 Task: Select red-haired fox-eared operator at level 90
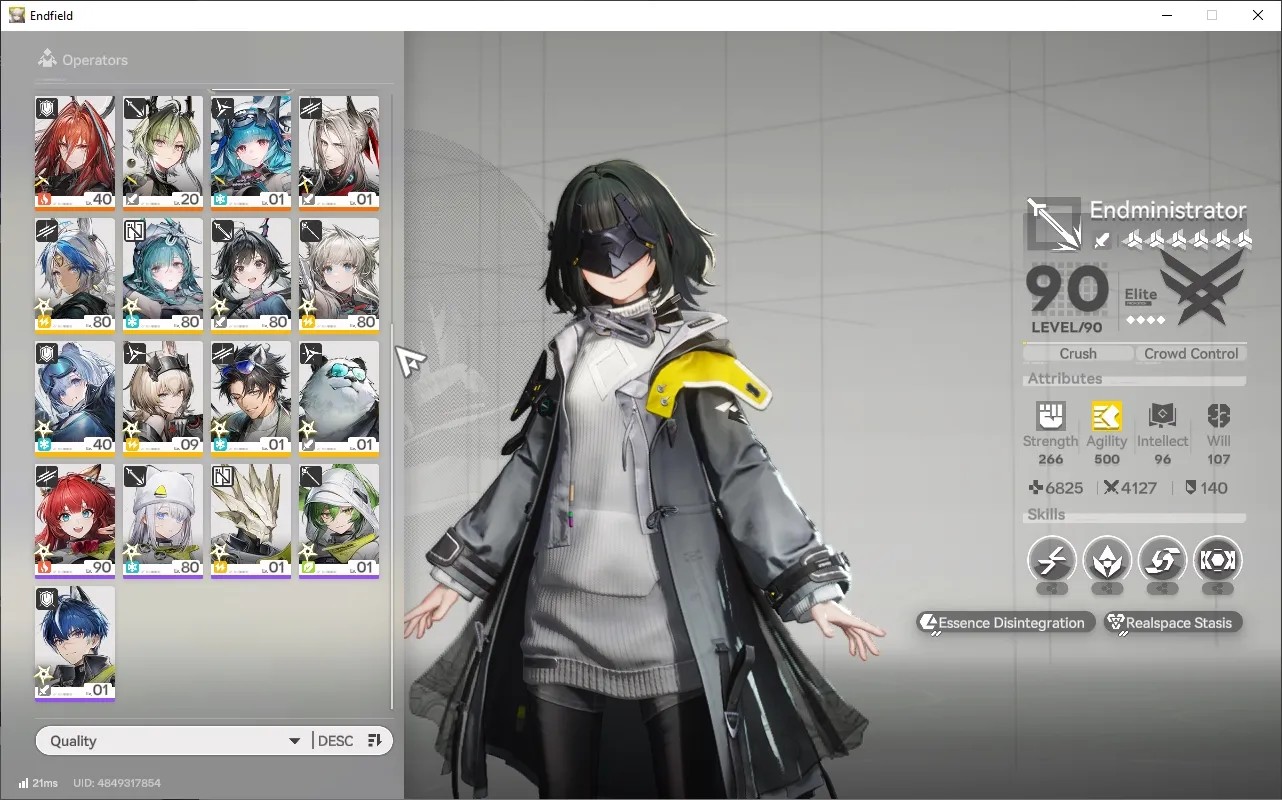[75, 521]
